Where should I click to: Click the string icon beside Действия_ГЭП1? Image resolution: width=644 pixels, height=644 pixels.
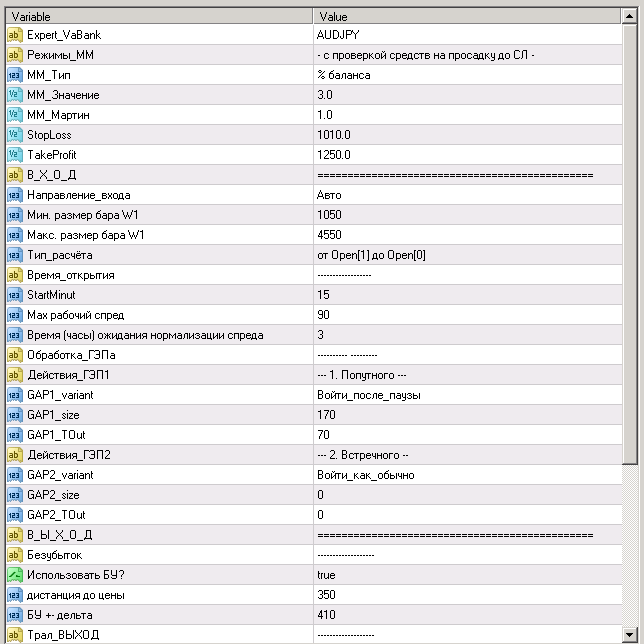(14, 375)
